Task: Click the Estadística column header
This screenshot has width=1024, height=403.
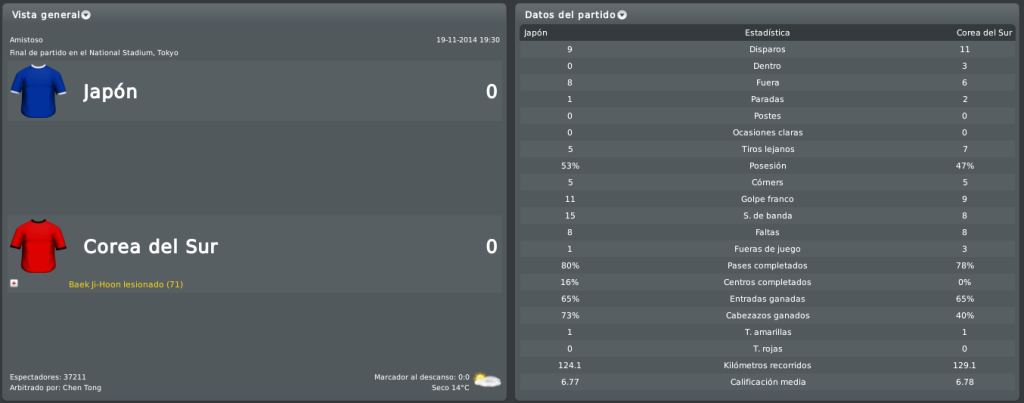Action: [767, 33]
